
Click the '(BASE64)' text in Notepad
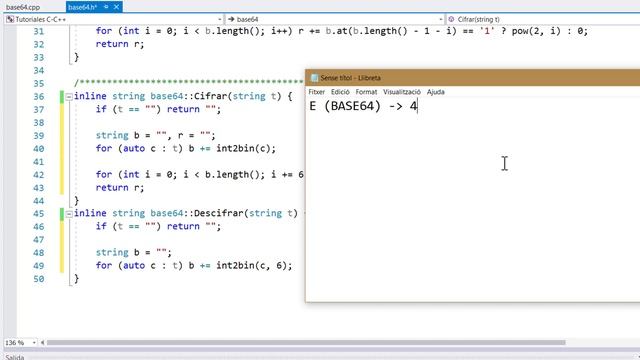[x=352, y=107]
